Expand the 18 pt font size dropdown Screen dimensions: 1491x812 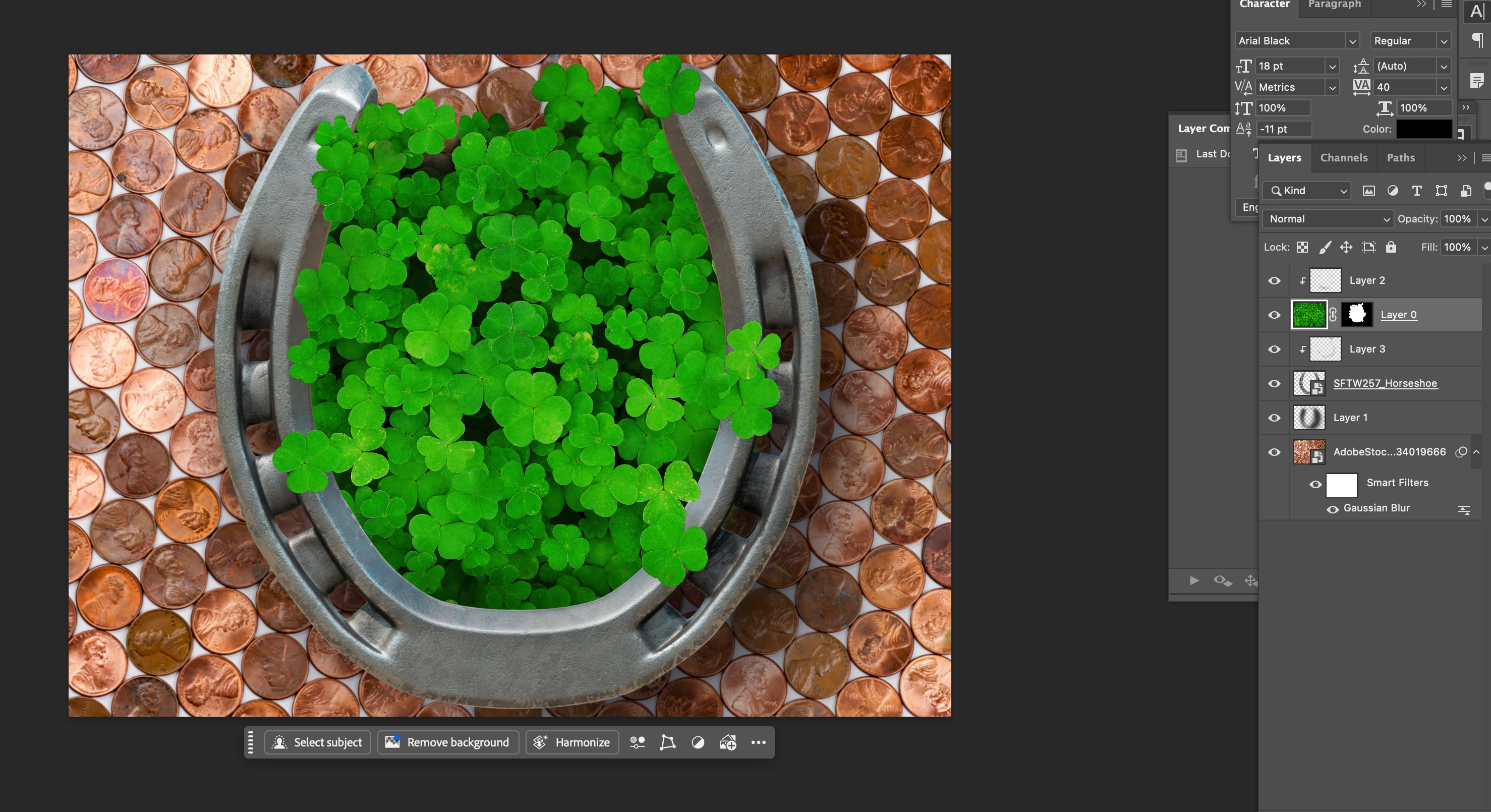click(x=1333, y=67)
